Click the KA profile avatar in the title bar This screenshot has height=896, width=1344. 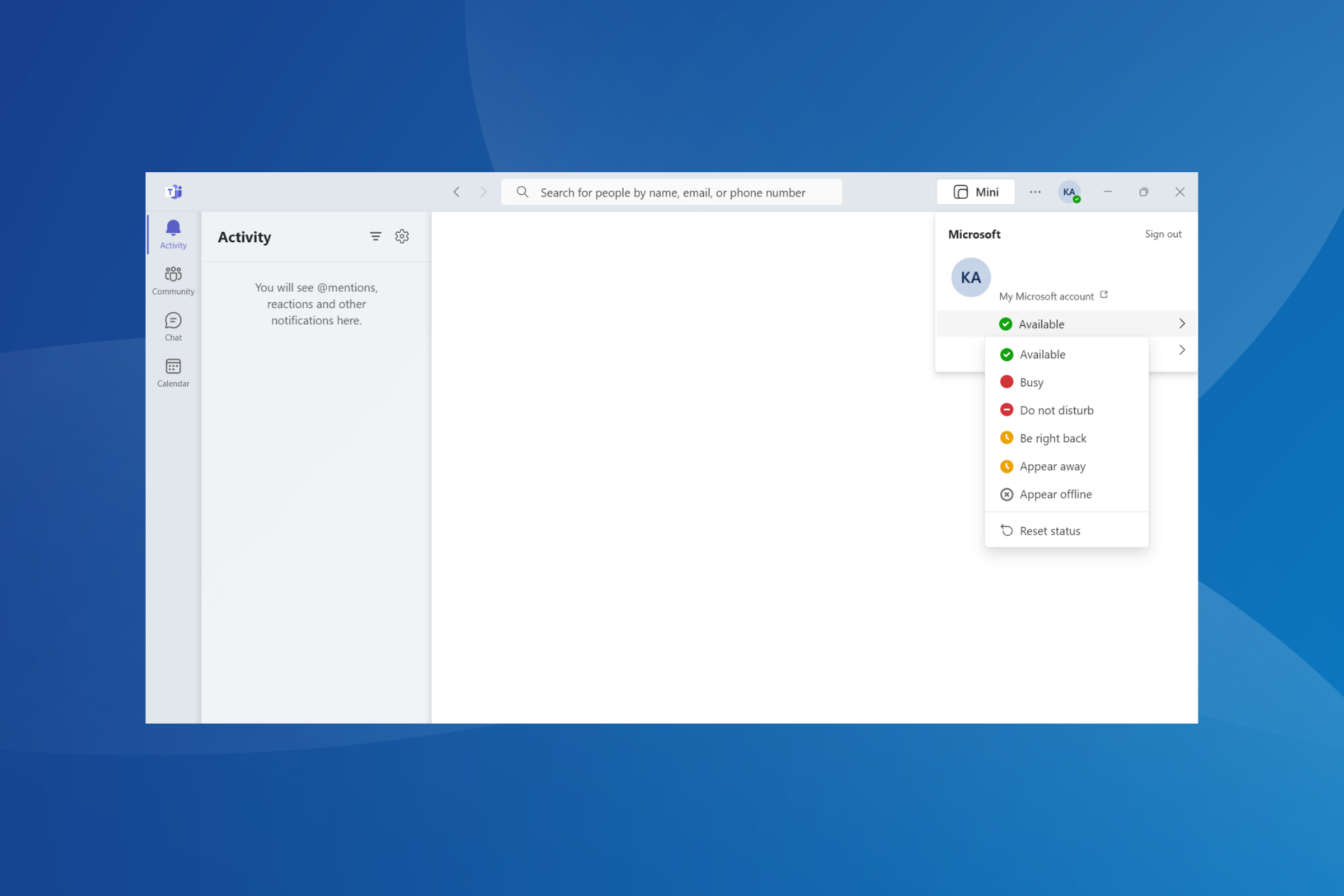[1069, 192]
